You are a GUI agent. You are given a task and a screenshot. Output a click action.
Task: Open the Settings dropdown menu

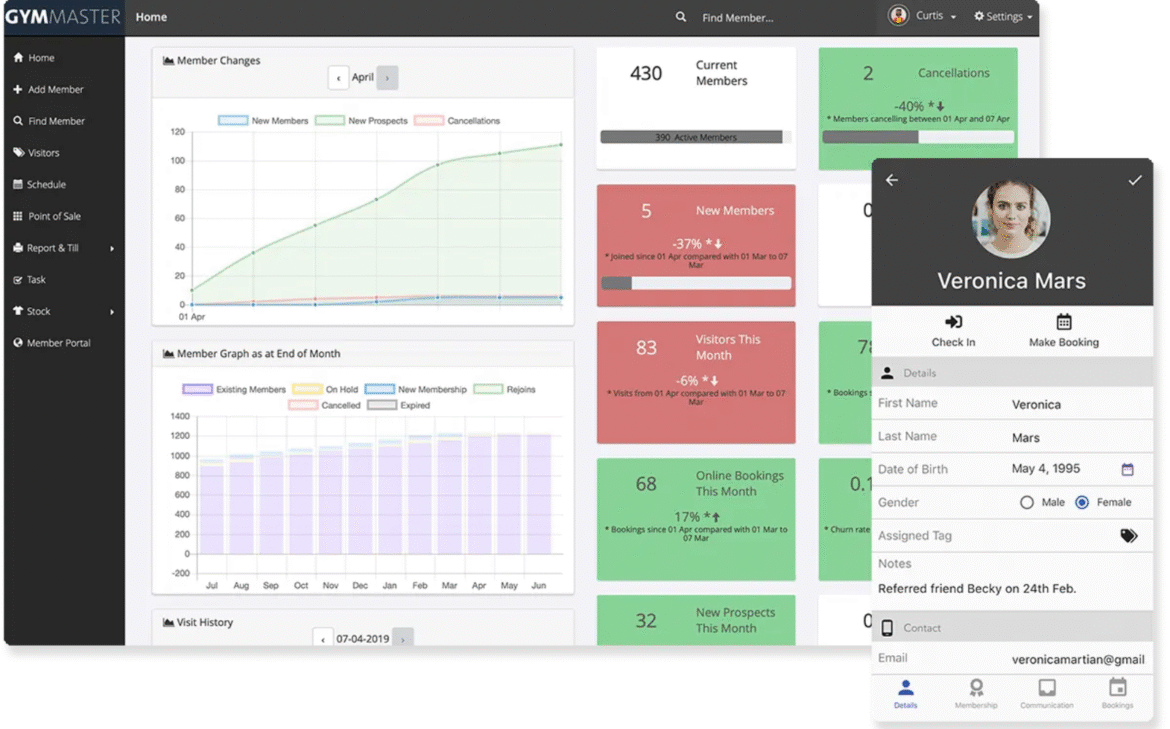[1003, 17]
